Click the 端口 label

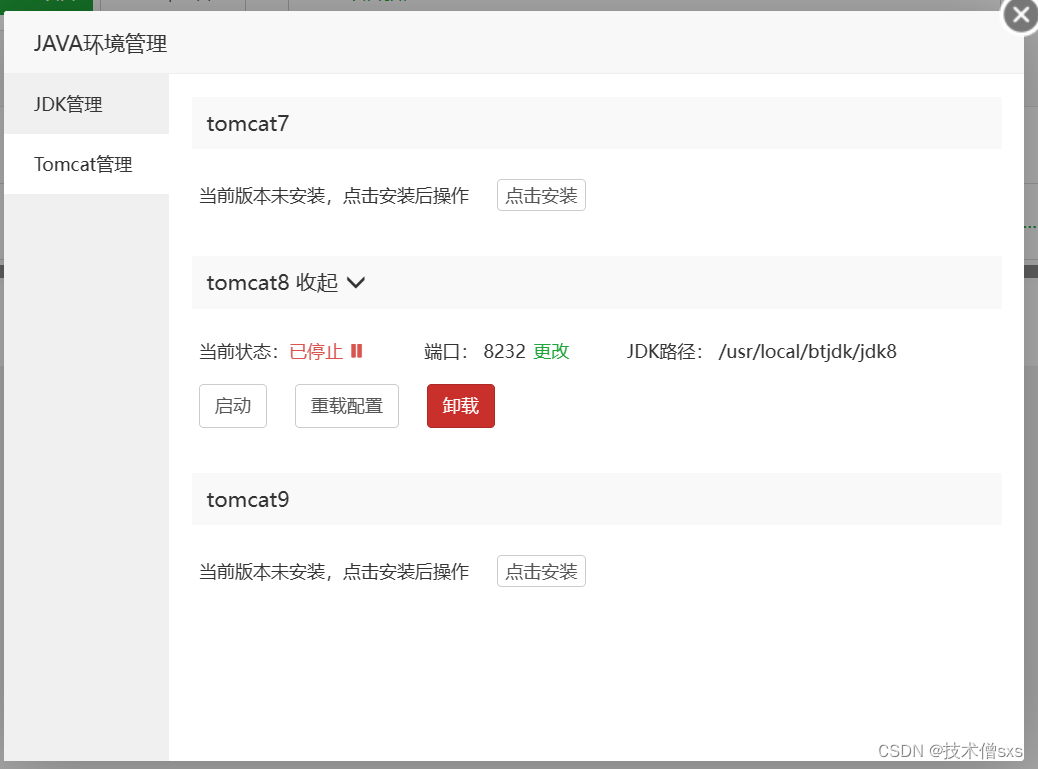point(446,351)
